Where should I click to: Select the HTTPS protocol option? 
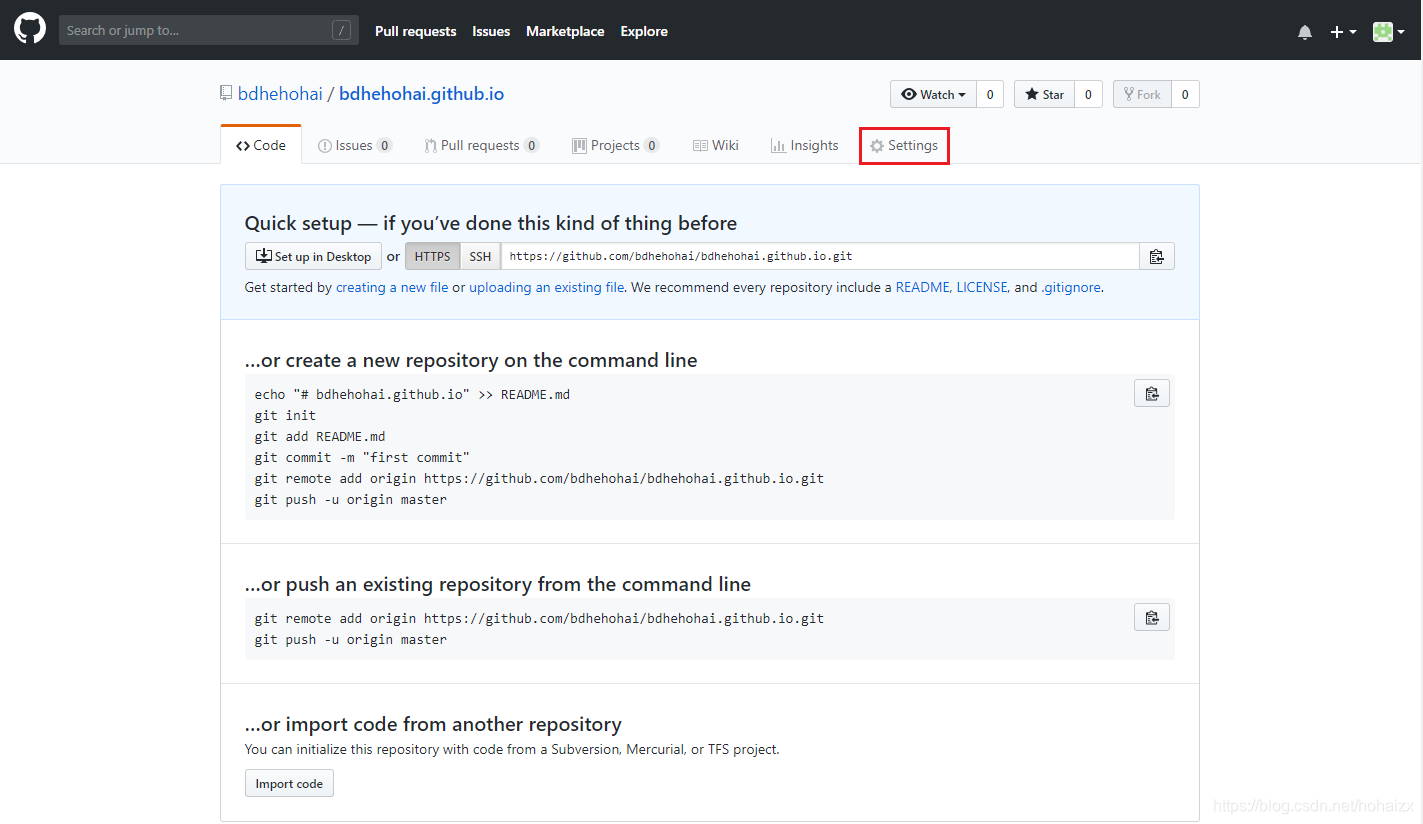(432, 256)
